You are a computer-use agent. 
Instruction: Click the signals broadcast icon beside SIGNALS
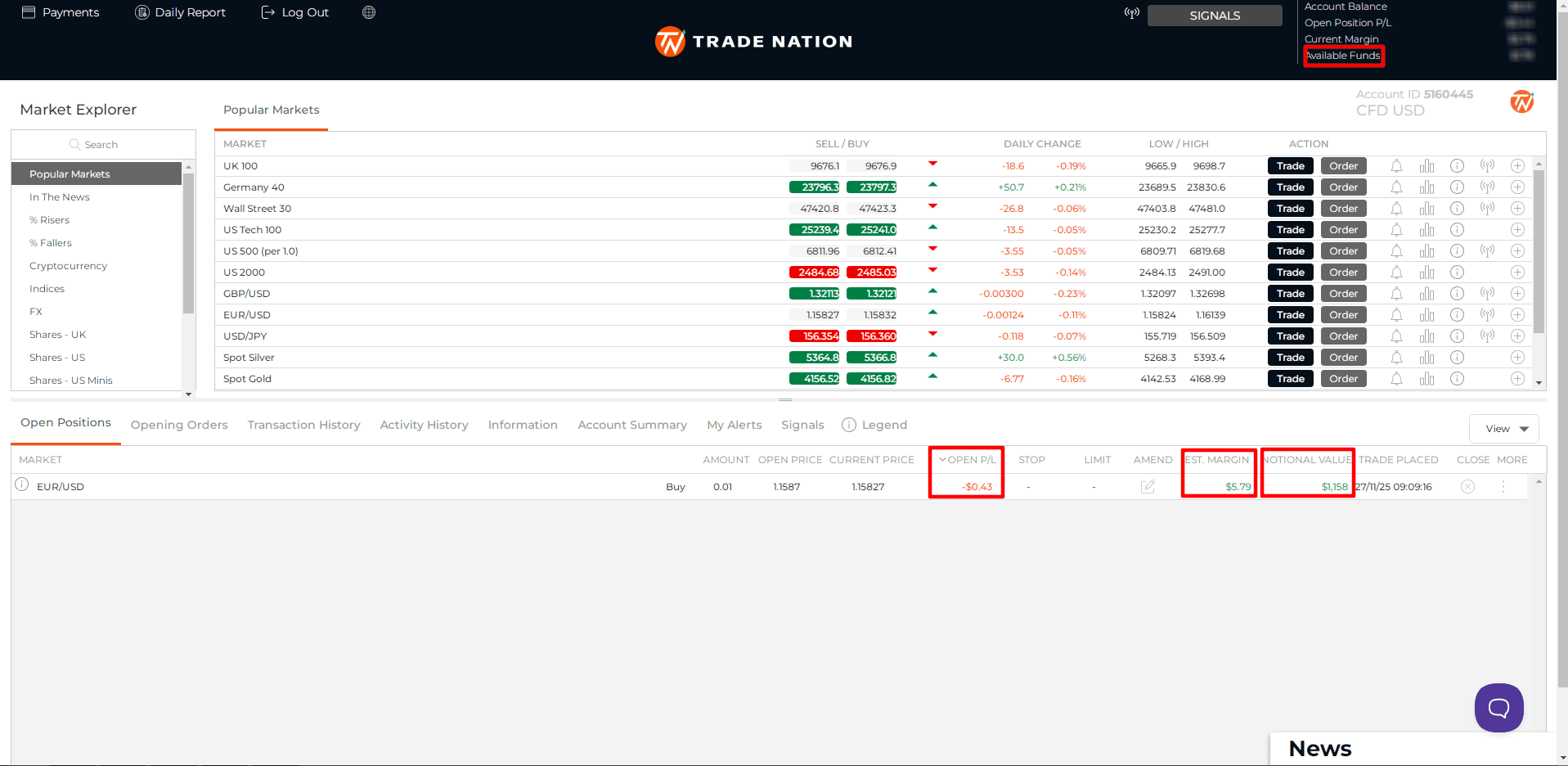pos(1132,13)
